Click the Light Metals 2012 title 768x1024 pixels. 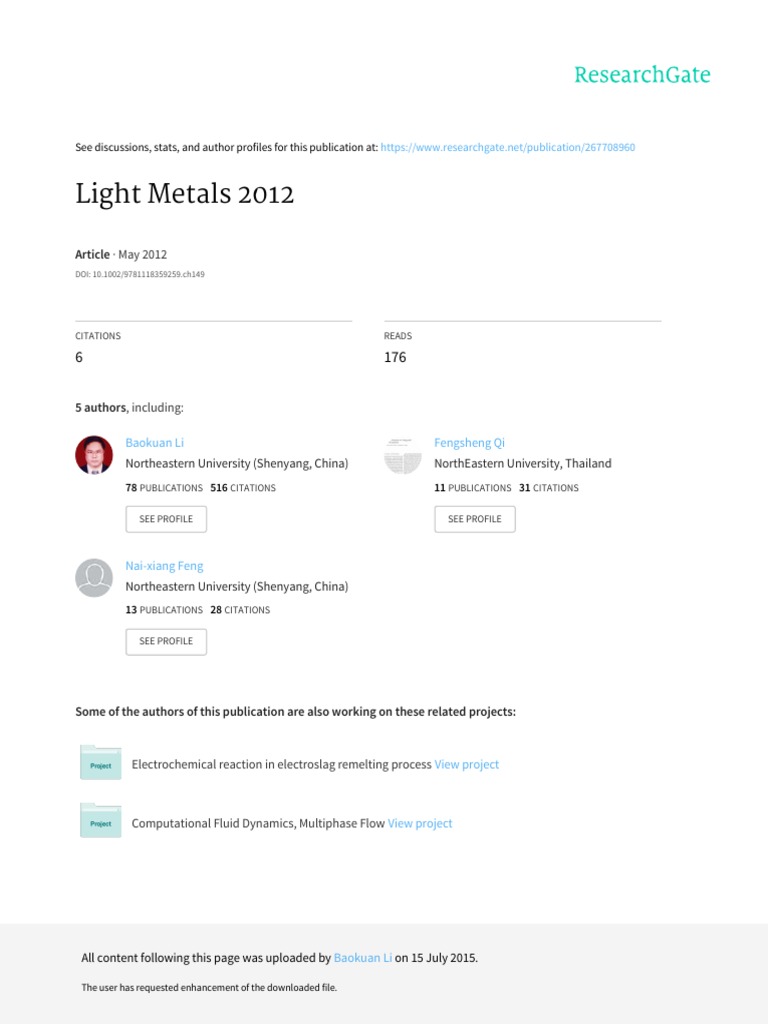185,194
